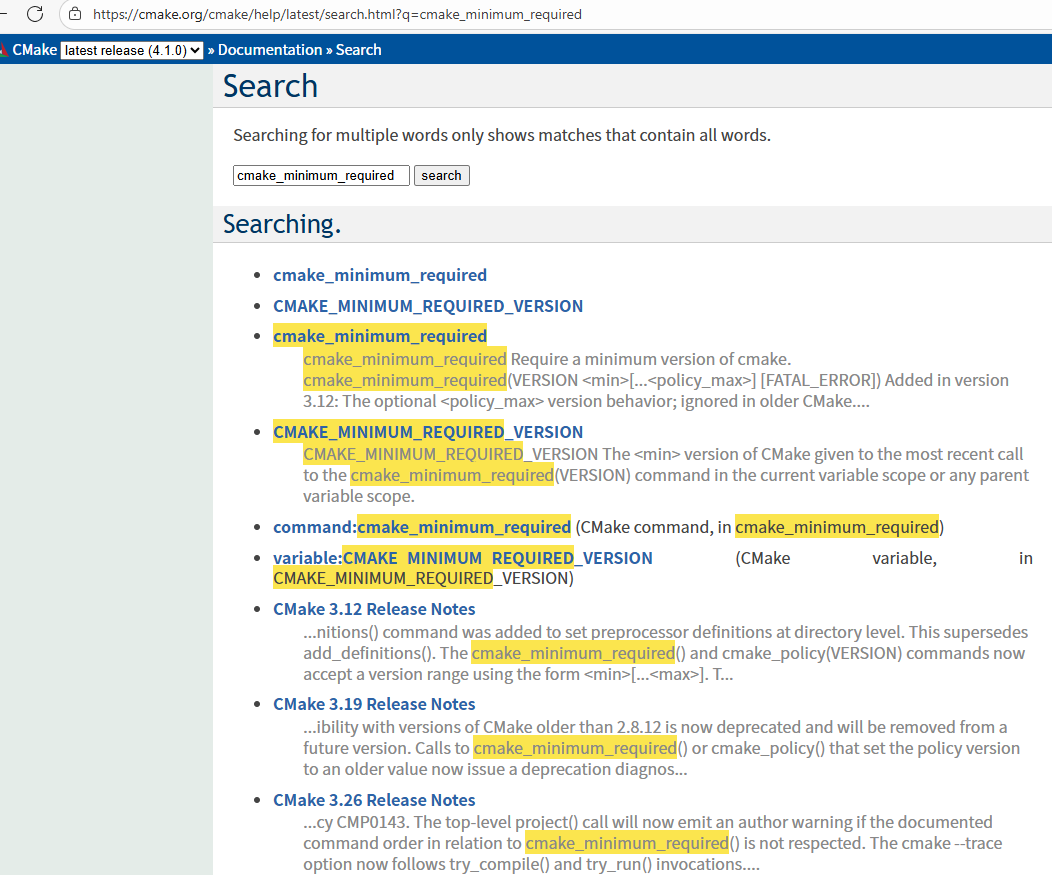The image size is (1052, 875).
Task: Click the cmake_minimum_required search input field
Action: tap(321, 175)
